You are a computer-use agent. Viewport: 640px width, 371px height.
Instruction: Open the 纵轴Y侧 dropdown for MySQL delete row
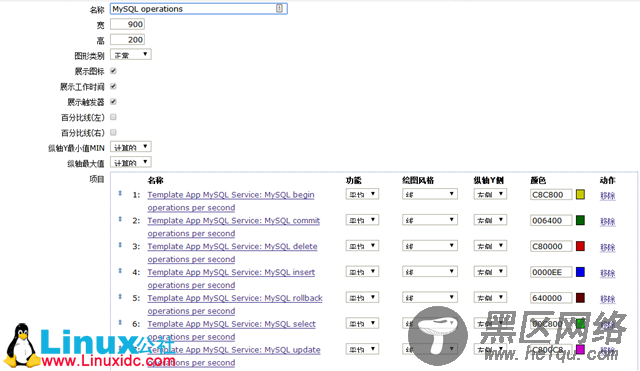(x=490, y=246)
